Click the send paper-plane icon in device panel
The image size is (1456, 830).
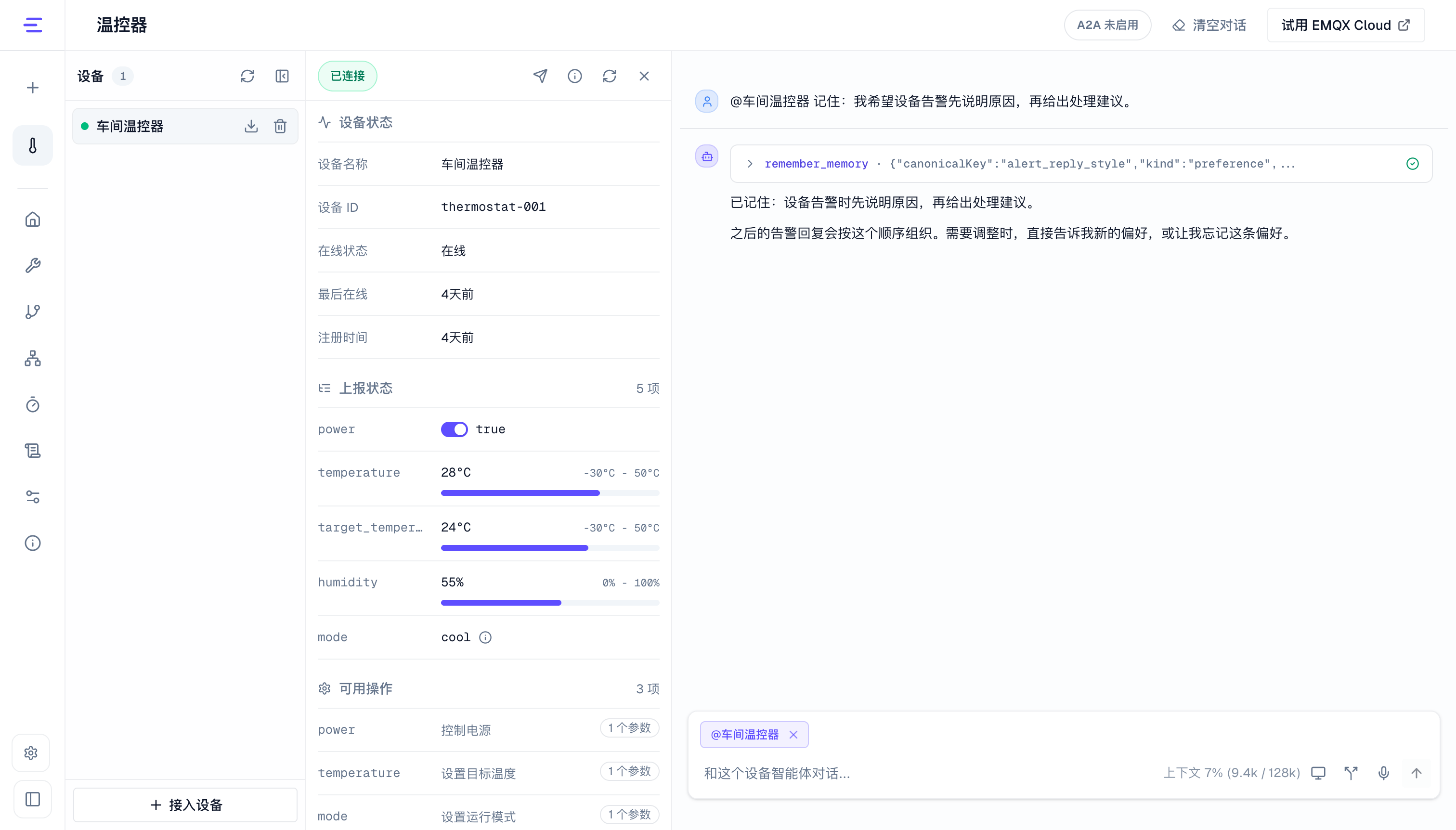pyautogui.click(x=540, y=76)
